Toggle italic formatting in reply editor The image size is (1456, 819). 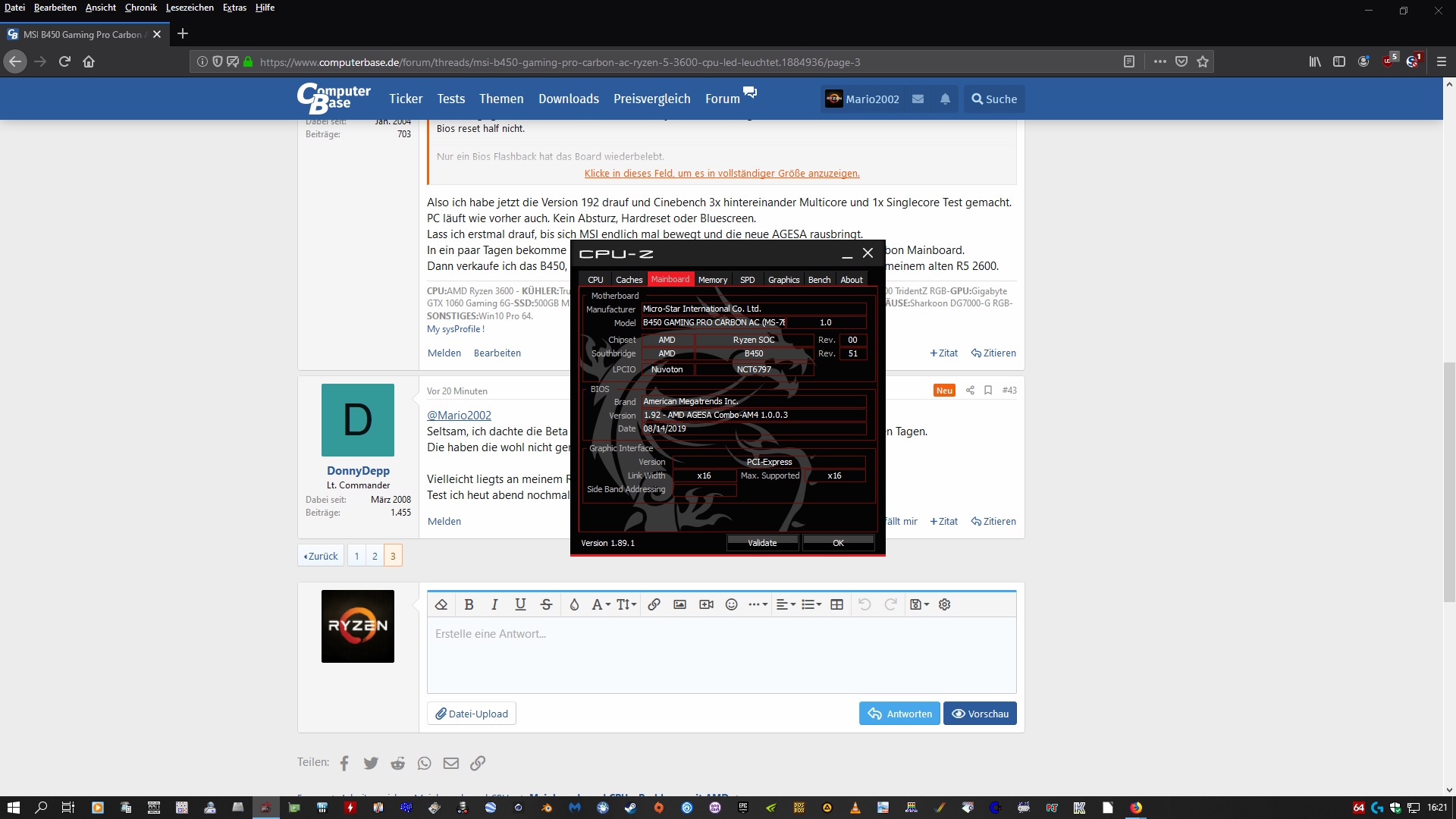coord(494,604)
